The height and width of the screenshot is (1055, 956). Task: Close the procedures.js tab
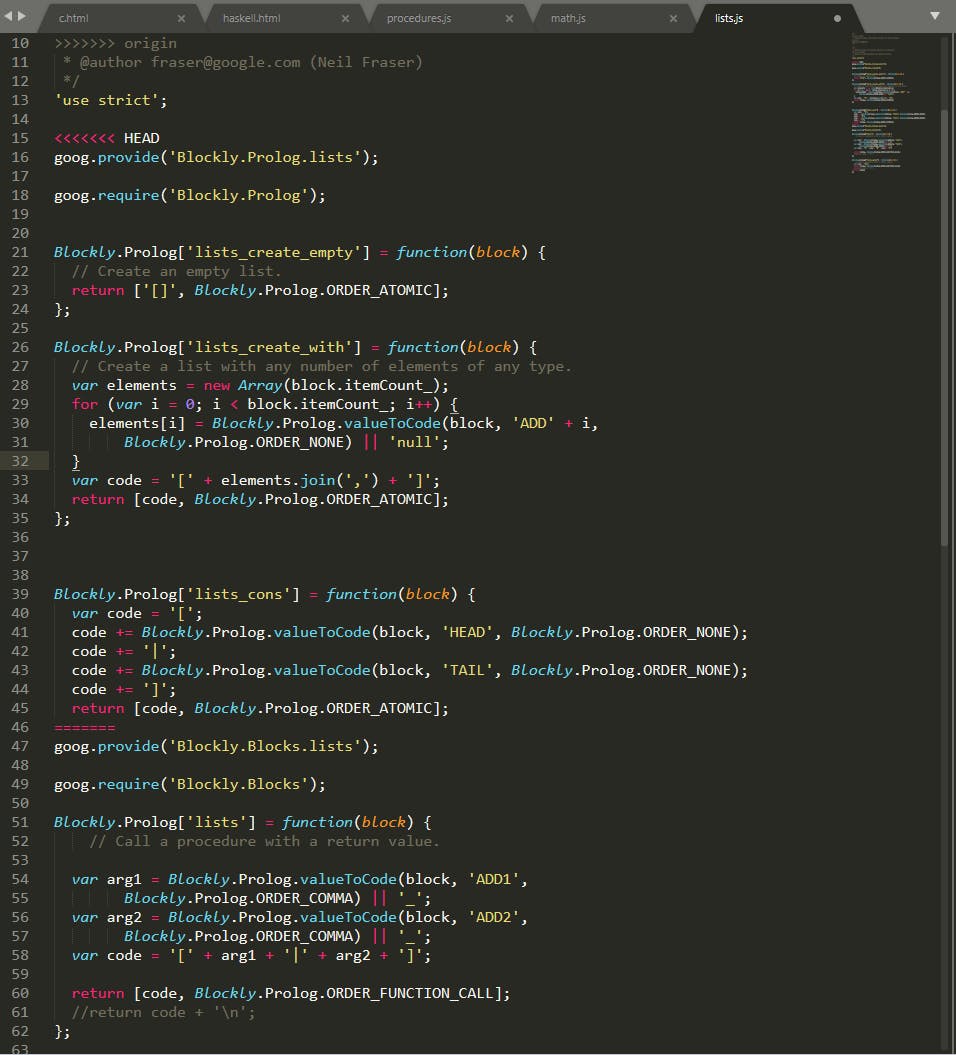coord(509,19)
